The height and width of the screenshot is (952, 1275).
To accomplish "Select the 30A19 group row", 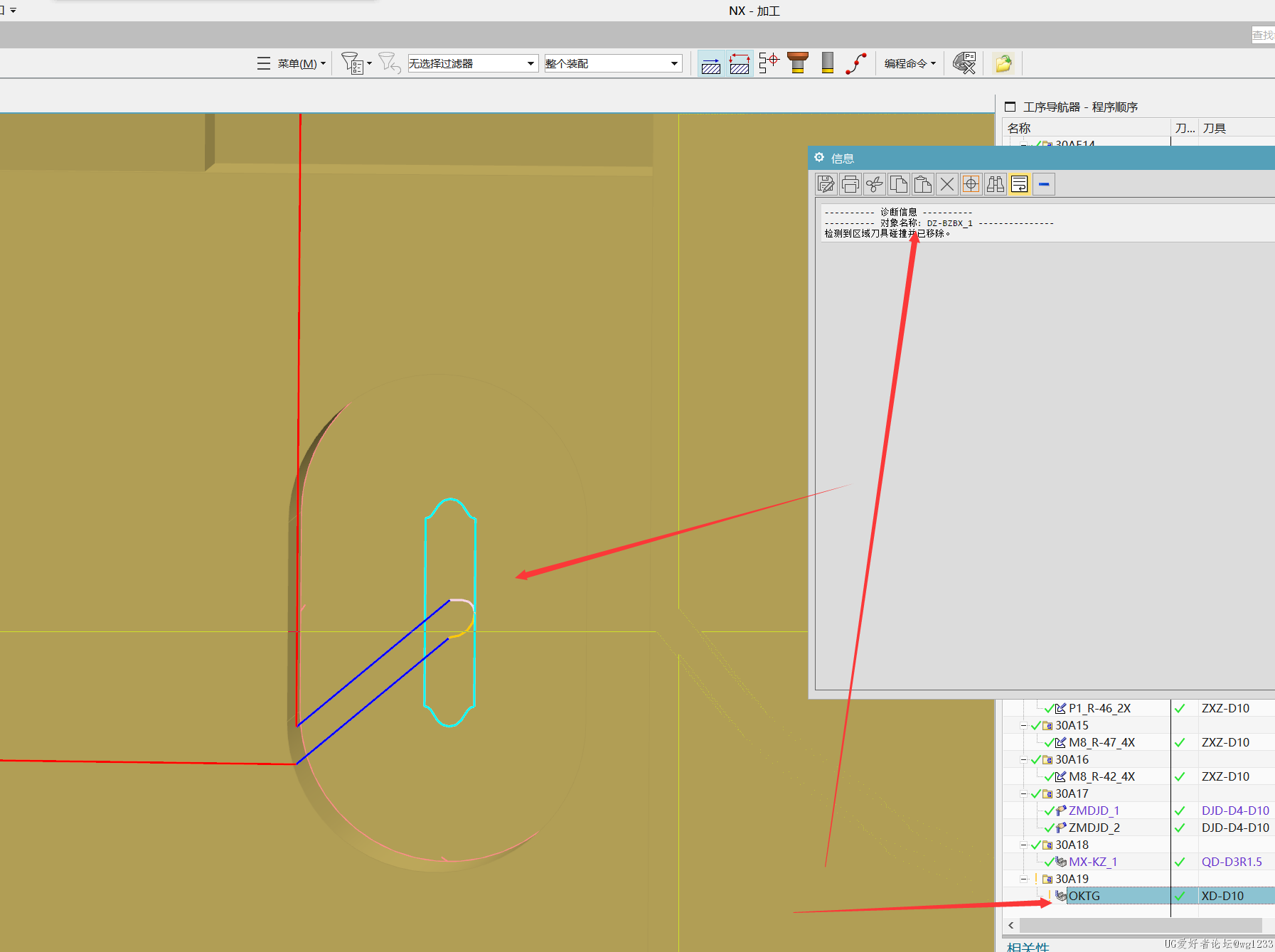I will pos(1072,879).
